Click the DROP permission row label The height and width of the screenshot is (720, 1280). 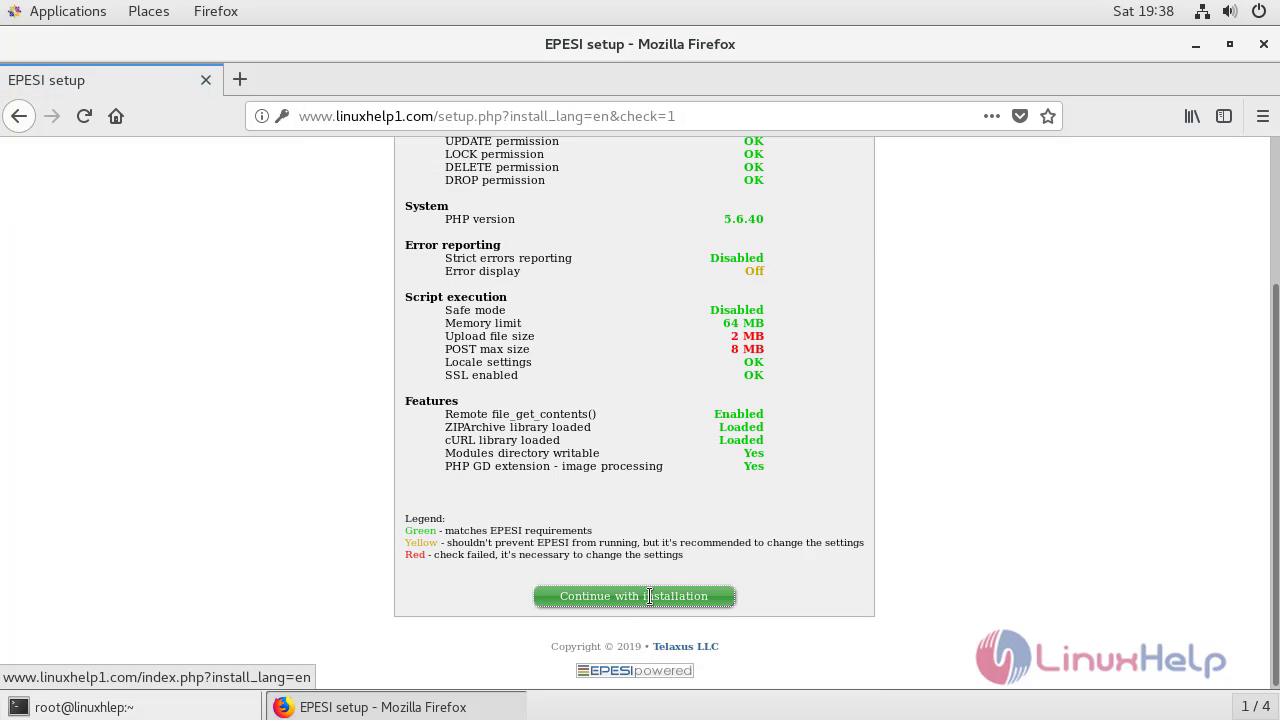point(495,180)
